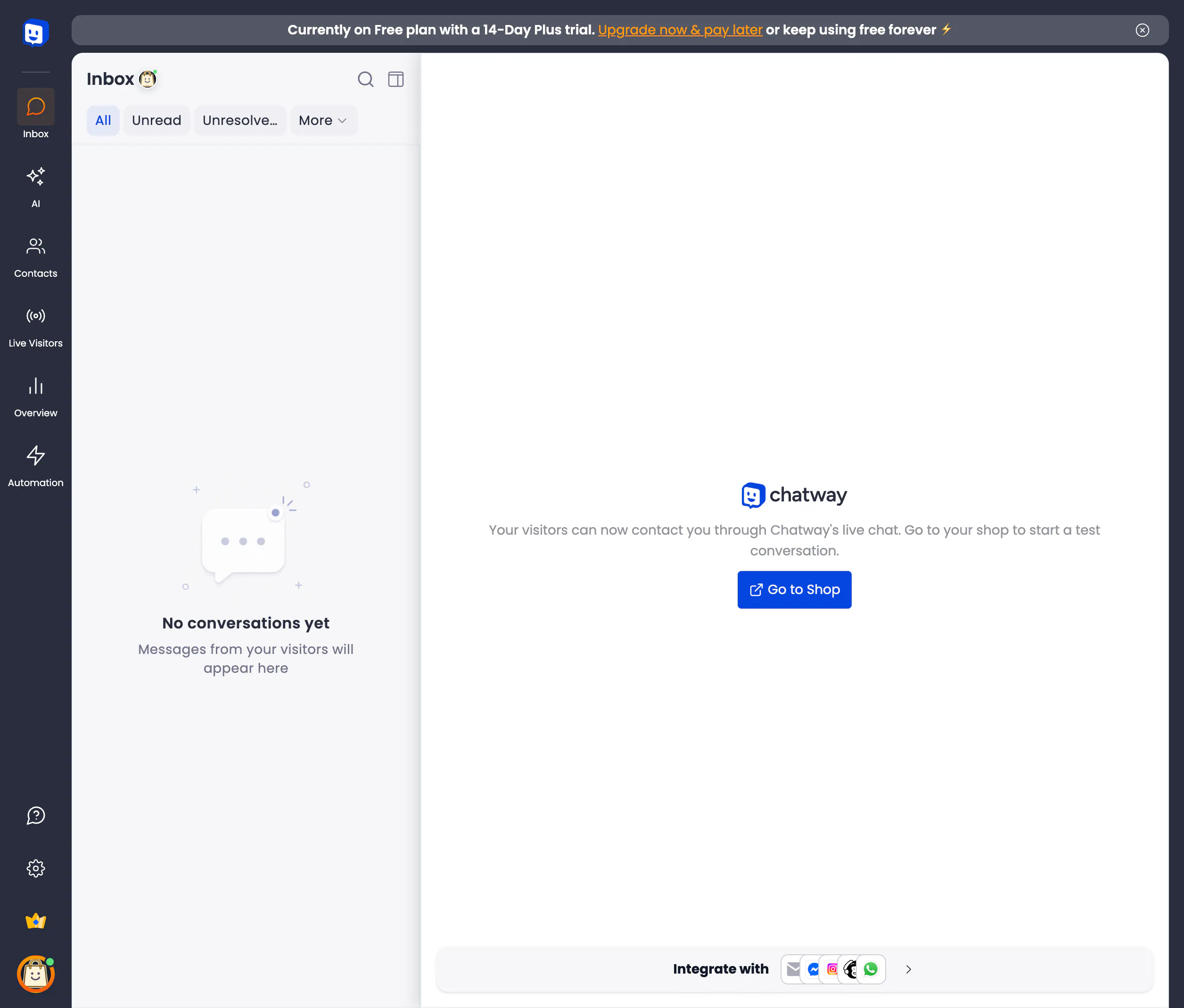Click the crown upgrade icon
The width and height of the screenshot is (1184, 1008).
[35, 921]
